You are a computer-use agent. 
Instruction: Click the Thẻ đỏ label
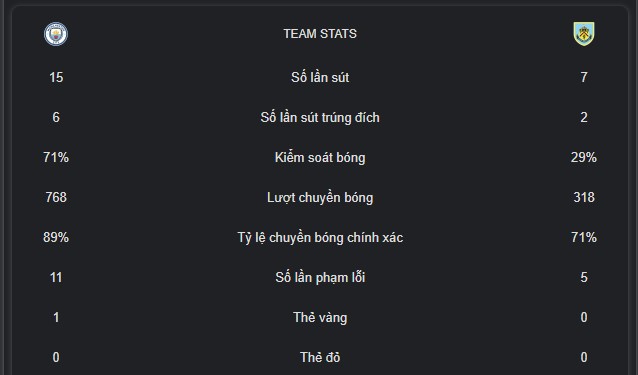pyautogui.click(x=320, y=357)
